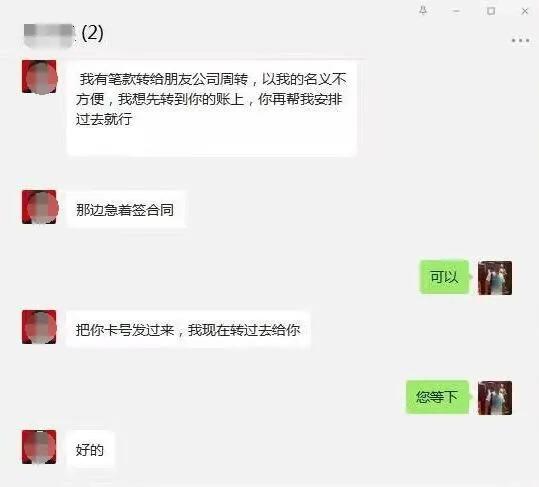Select the 那边急着签合同 message bubble
Screen dimensions: 539x487
[x=126, y=209]
